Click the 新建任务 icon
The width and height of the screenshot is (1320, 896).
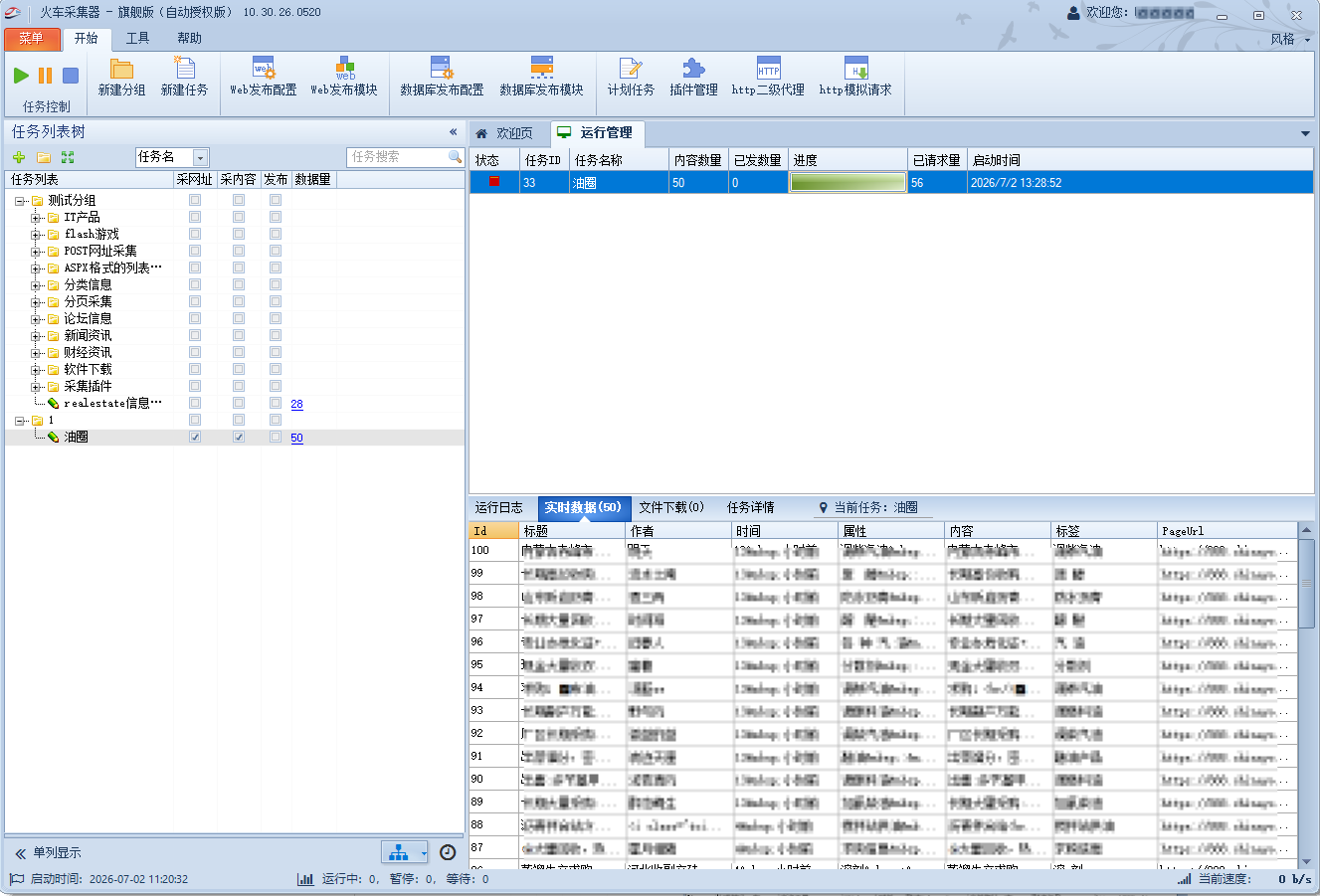click(184, 68)
